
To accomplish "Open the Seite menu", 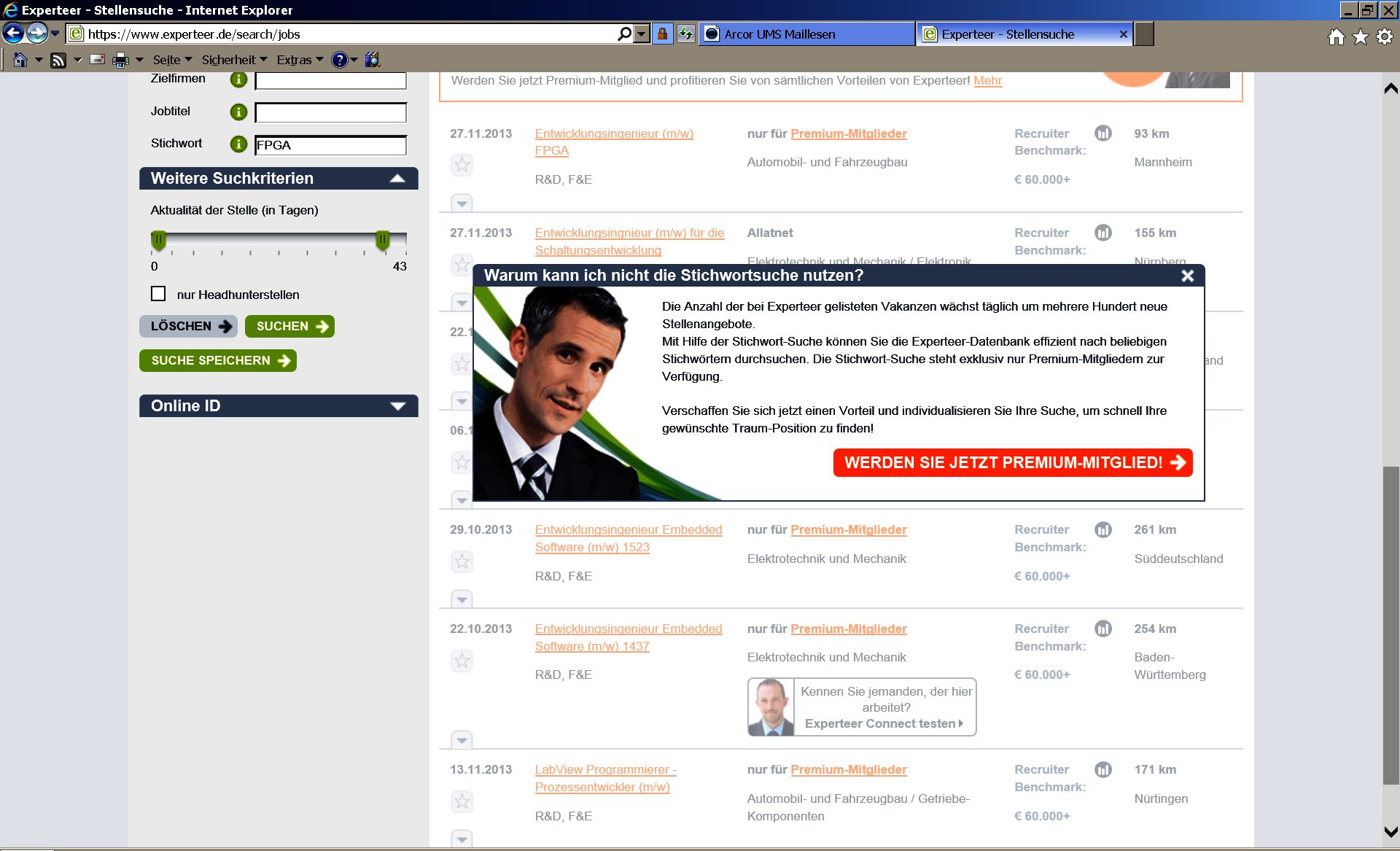I will 172,60.
